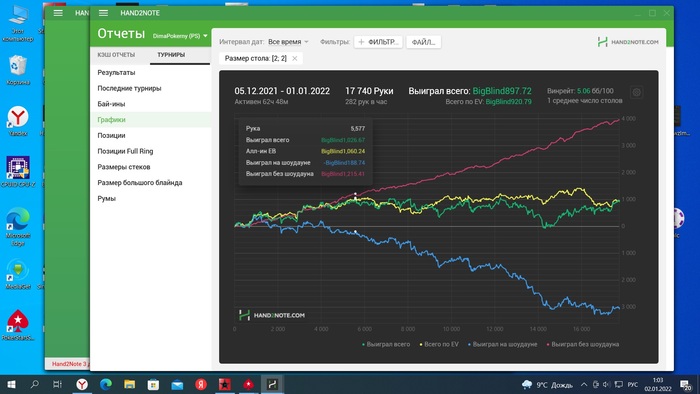
Task: Remove the table size [2; 2] filter
Action: point(295,58)
